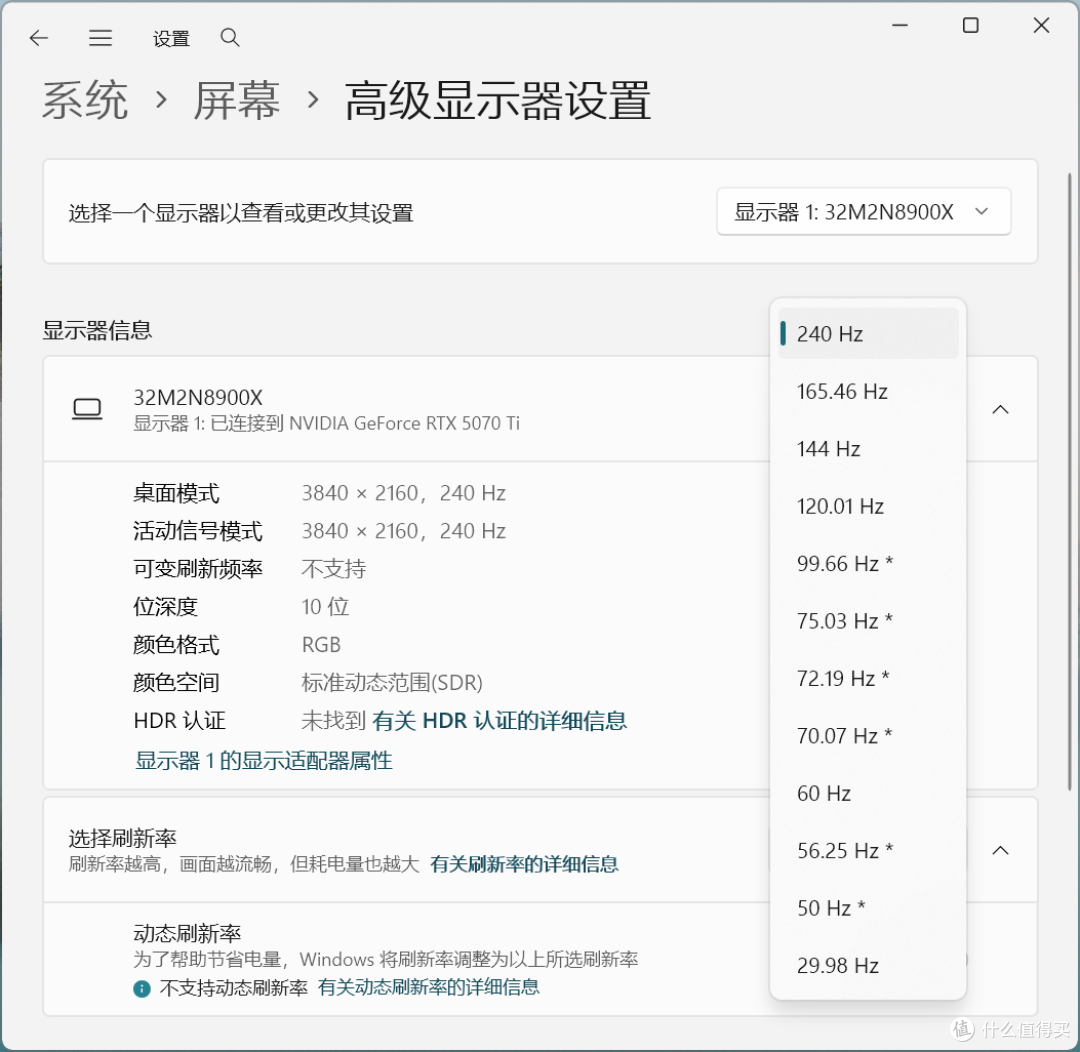Select 120.01 Hz refresh rate
The height and width of the screenshot is (1052, 1080).
(868, 506)
